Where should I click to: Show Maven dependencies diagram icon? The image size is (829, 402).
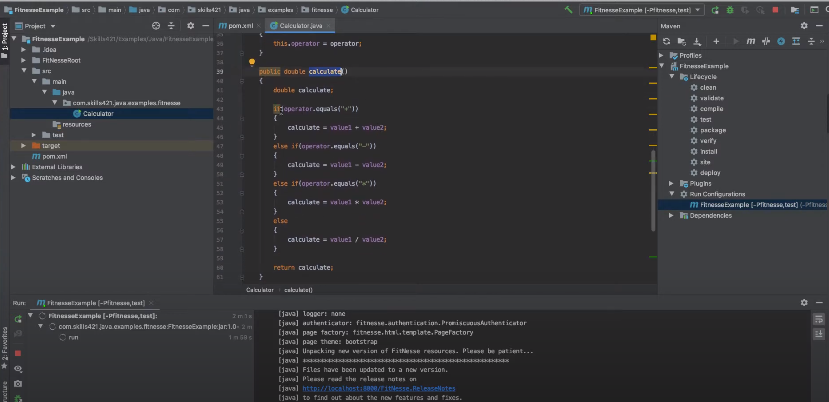[x=796, y=41]
